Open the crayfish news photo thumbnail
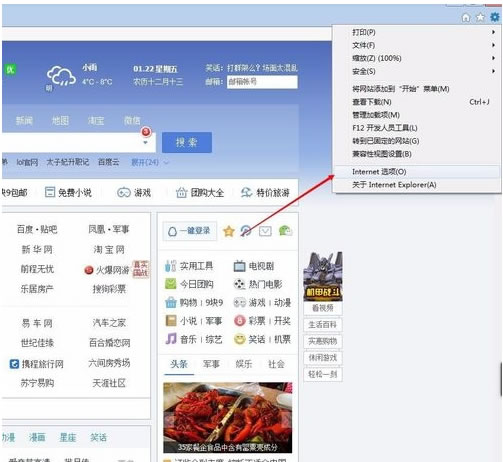Image resolution: width=503 pixels, height=462 pixels. (x=228, y=417)
